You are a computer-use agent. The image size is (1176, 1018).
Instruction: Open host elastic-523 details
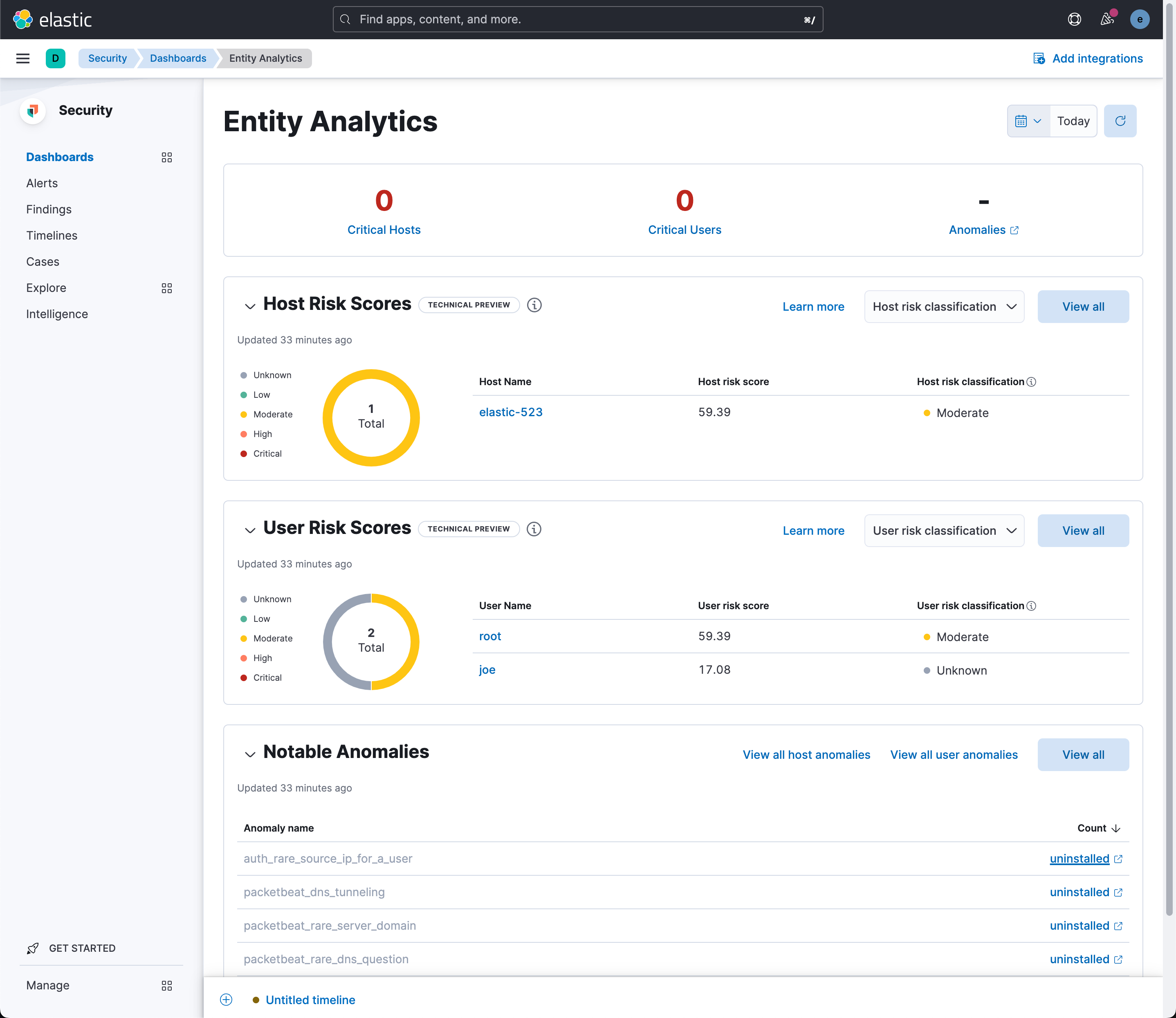pyautogui.click(x=511, y=413)
